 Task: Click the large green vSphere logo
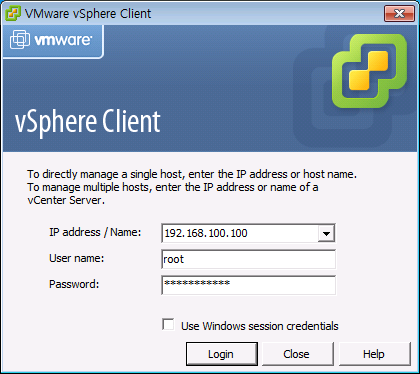coord(369,71)
